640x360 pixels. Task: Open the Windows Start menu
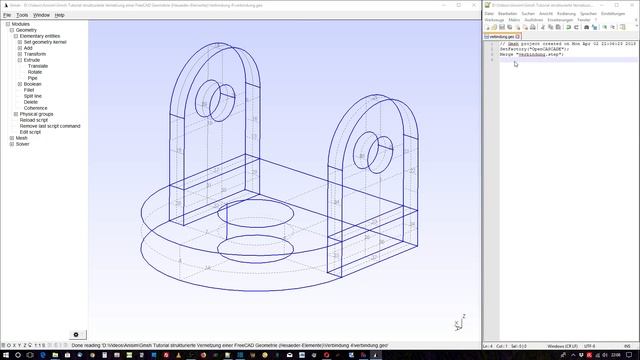(x=6, y=355)
